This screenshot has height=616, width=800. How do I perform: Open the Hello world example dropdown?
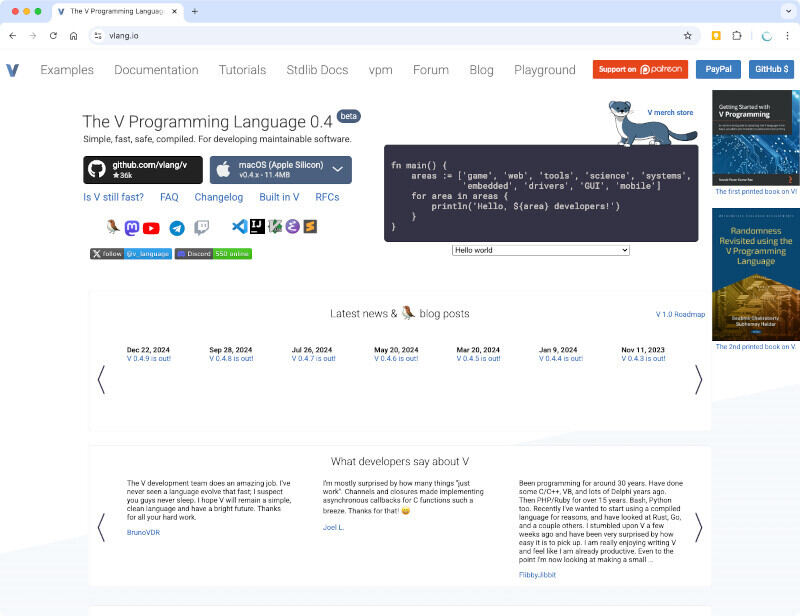[540, 249]
